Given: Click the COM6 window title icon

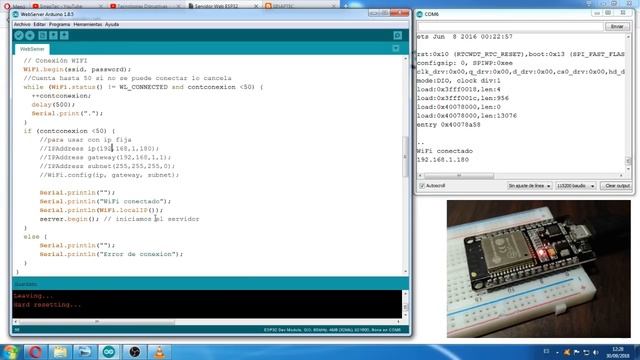Looking at the screenshot, I should tap(420, 14).
